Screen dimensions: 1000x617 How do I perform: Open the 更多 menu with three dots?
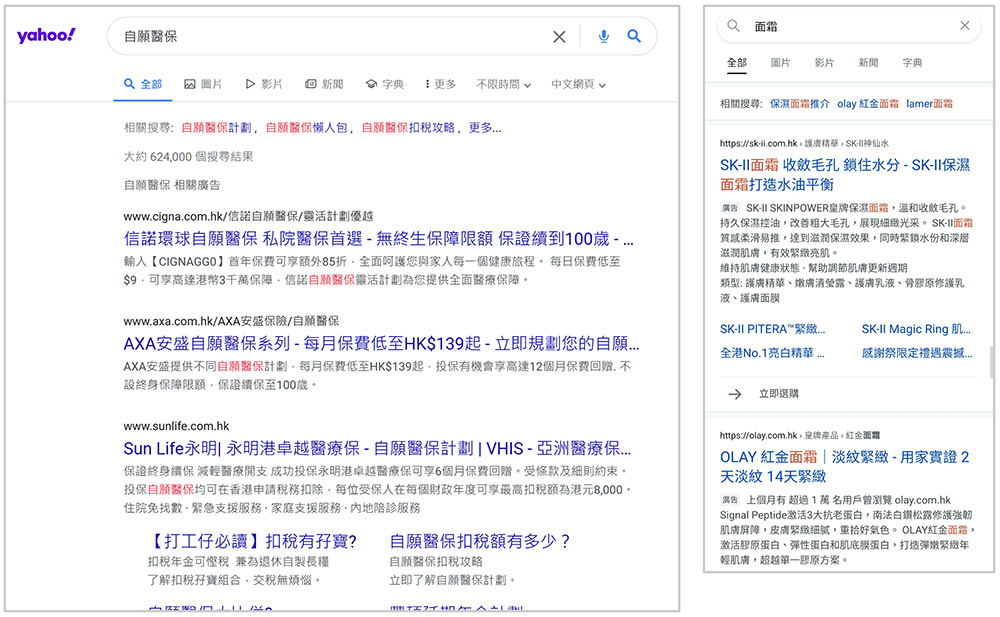(440, 84)
